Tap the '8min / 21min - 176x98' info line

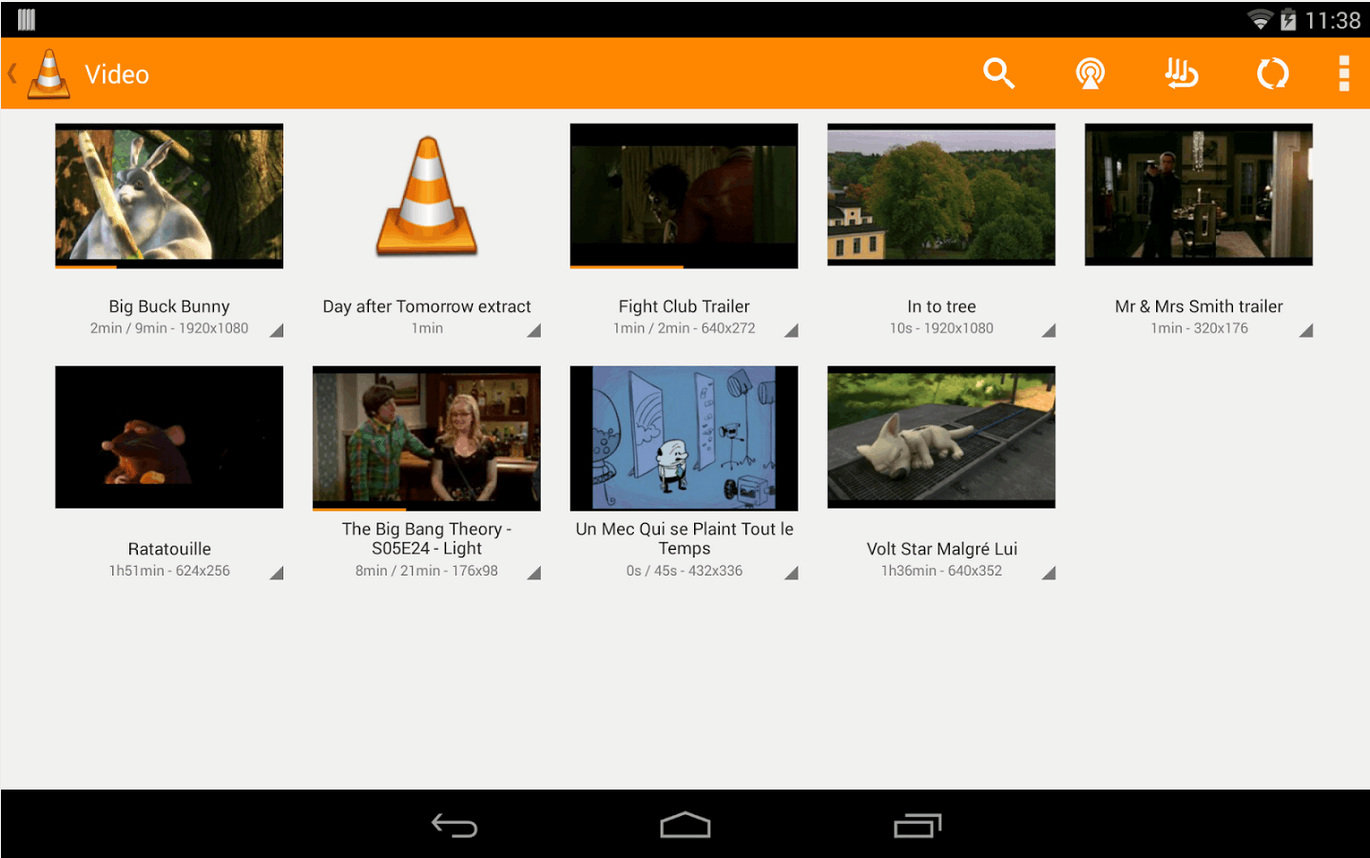pos(427,571)
